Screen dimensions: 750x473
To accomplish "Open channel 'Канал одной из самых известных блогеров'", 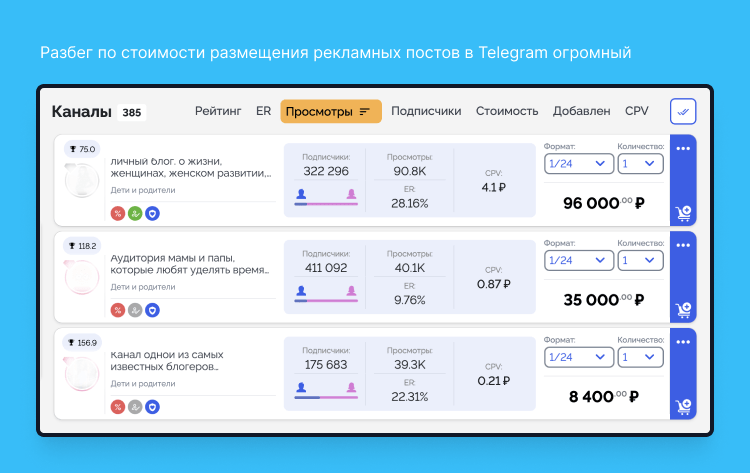I will [x=167, y=361].
